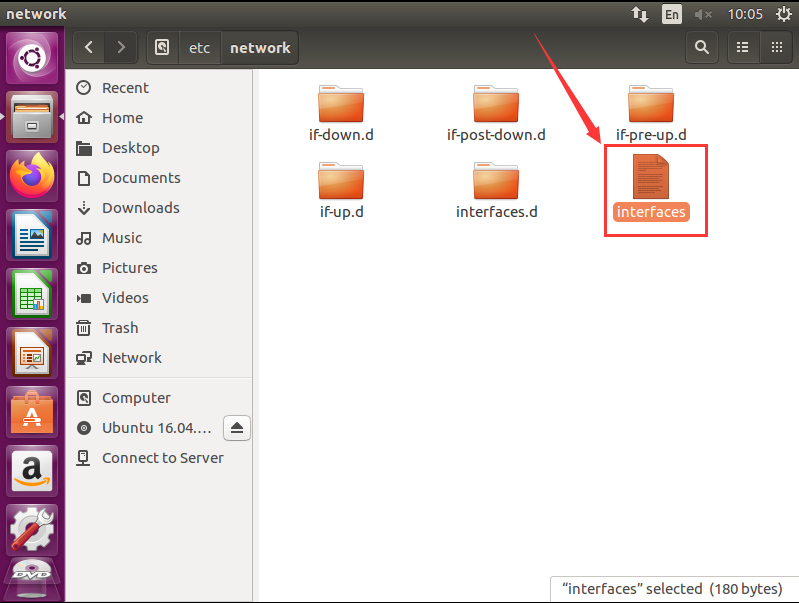Open Ubuntu Software center
Screen dimensions: 799x603
point(32,412)
